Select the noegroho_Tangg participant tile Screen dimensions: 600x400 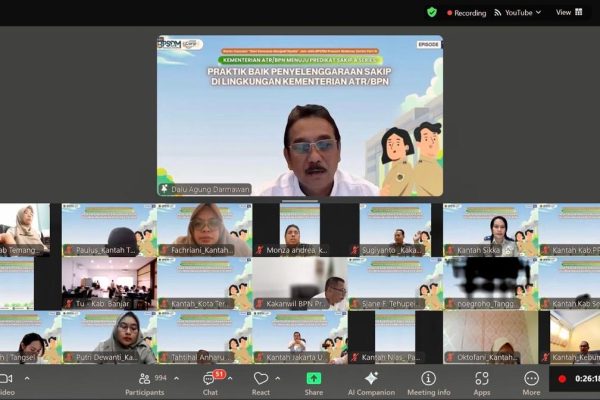tap(491, 283)
